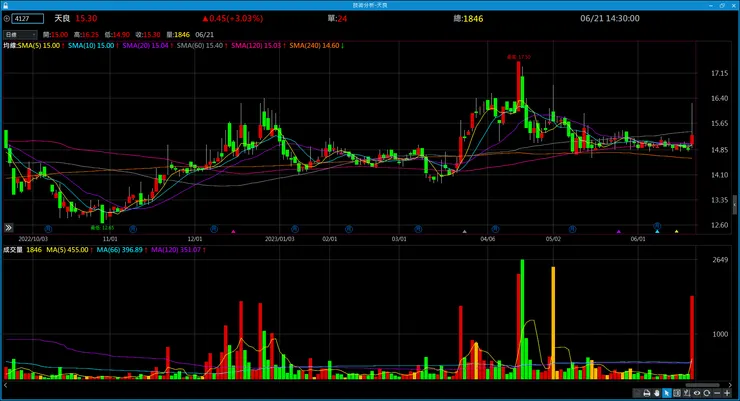Click the 17.50 highest price label
Screen dimensions: 740x401
(519, 57)
